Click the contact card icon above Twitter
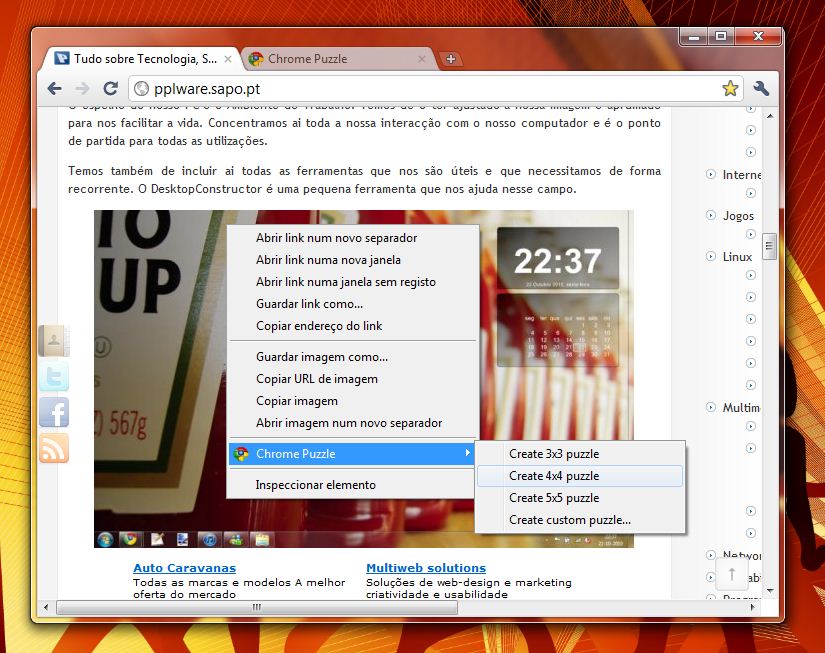Viewport: 825px width, 653px height. click(54, 341)
